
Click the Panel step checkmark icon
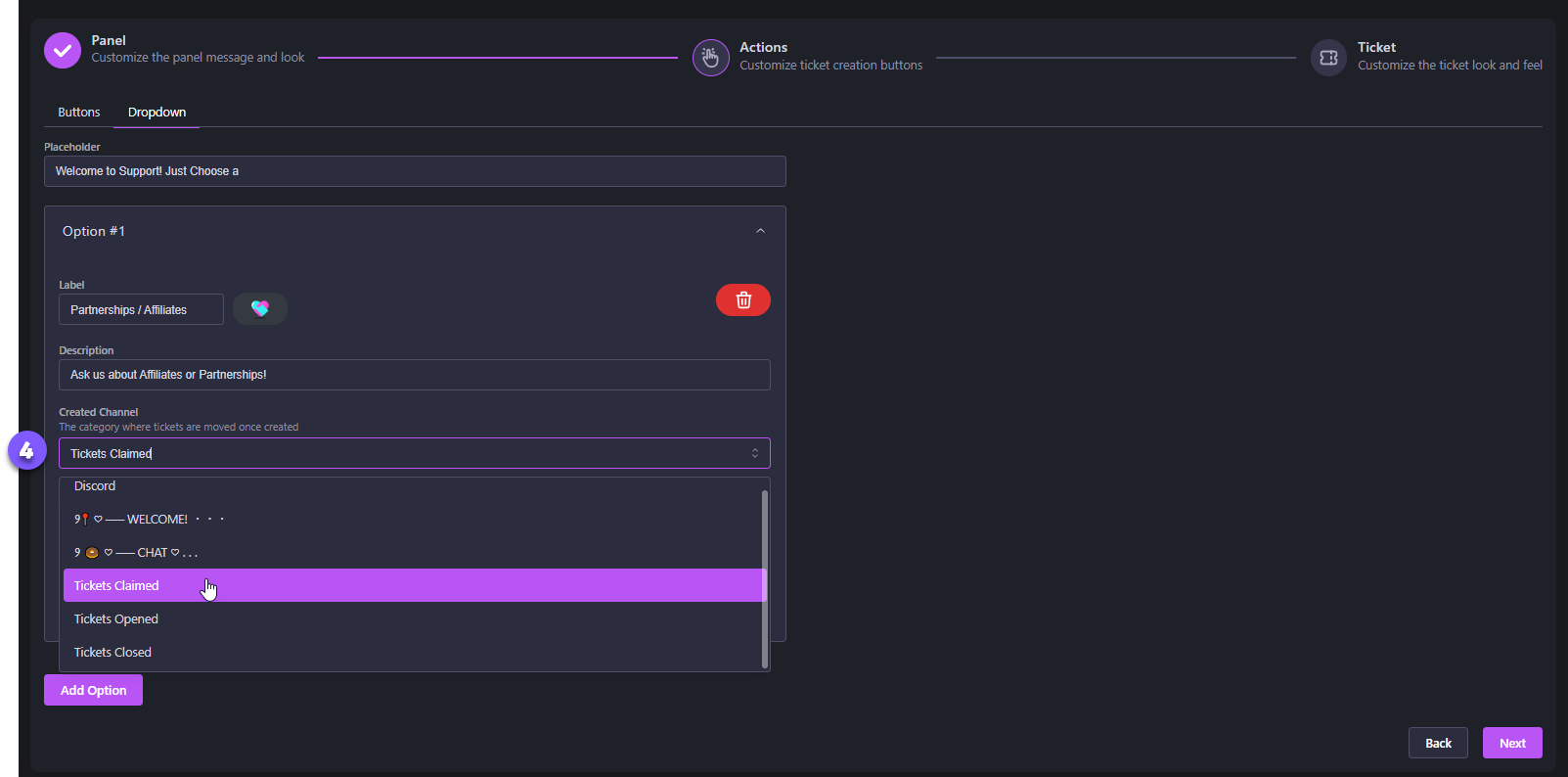click(x=63, y=50)
